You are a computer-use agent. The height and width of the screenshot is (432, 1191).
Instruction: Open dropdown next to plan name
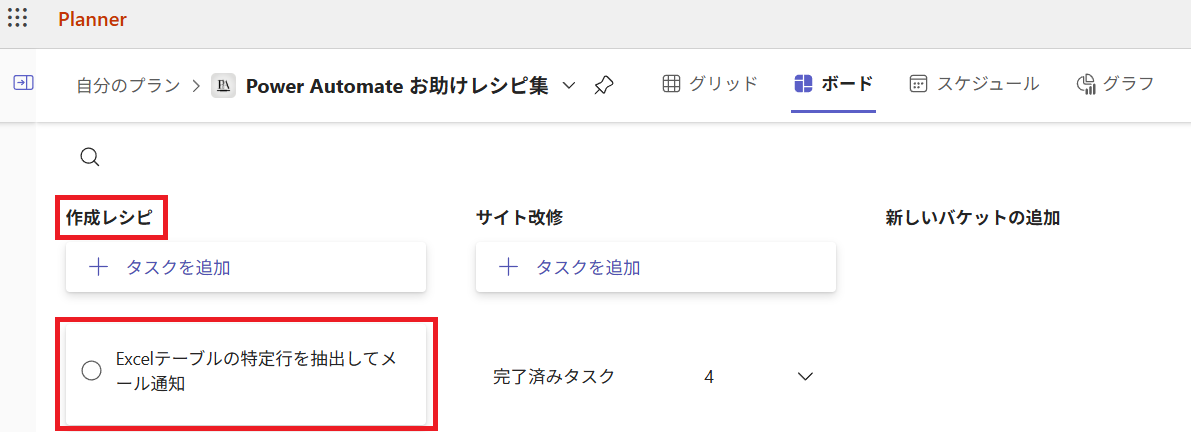click(569, 86)
